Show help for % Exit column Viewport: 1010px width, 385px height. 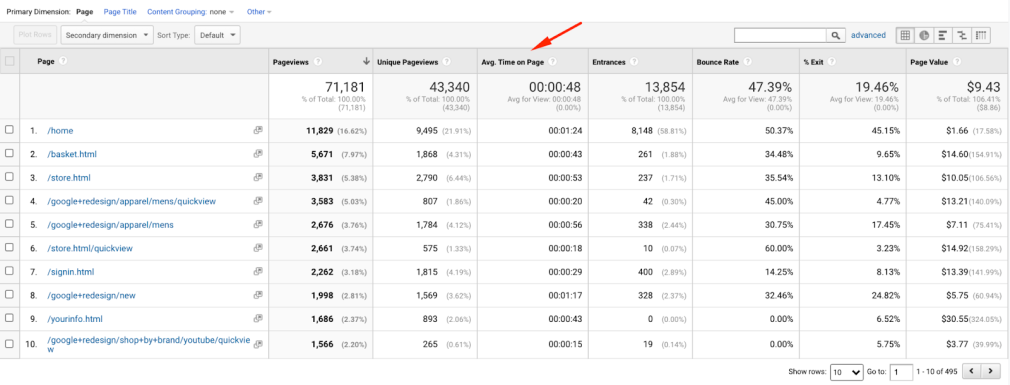(832, 62)
